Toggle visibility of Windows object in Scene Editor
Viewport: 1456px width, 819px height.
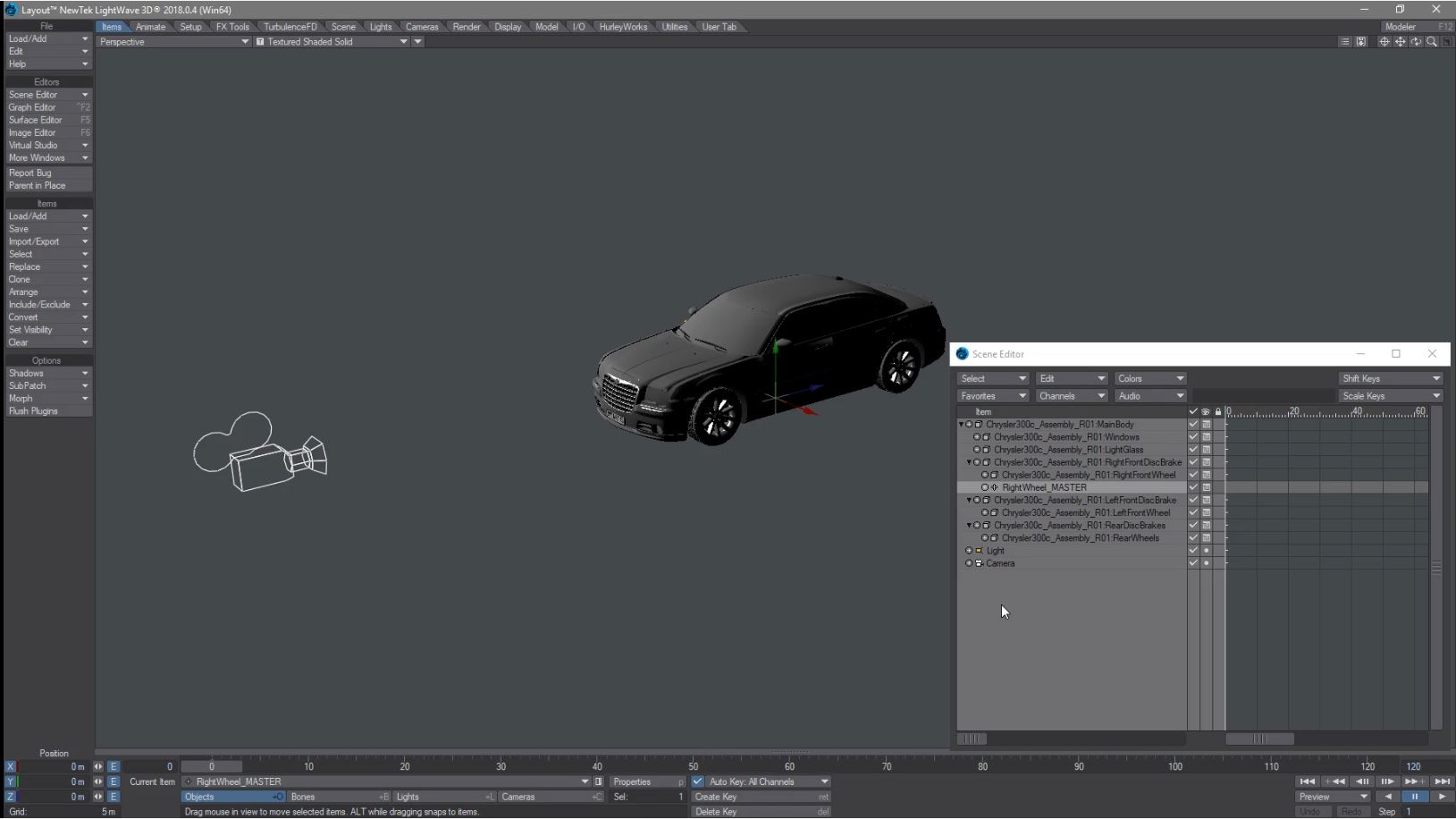1206,437
